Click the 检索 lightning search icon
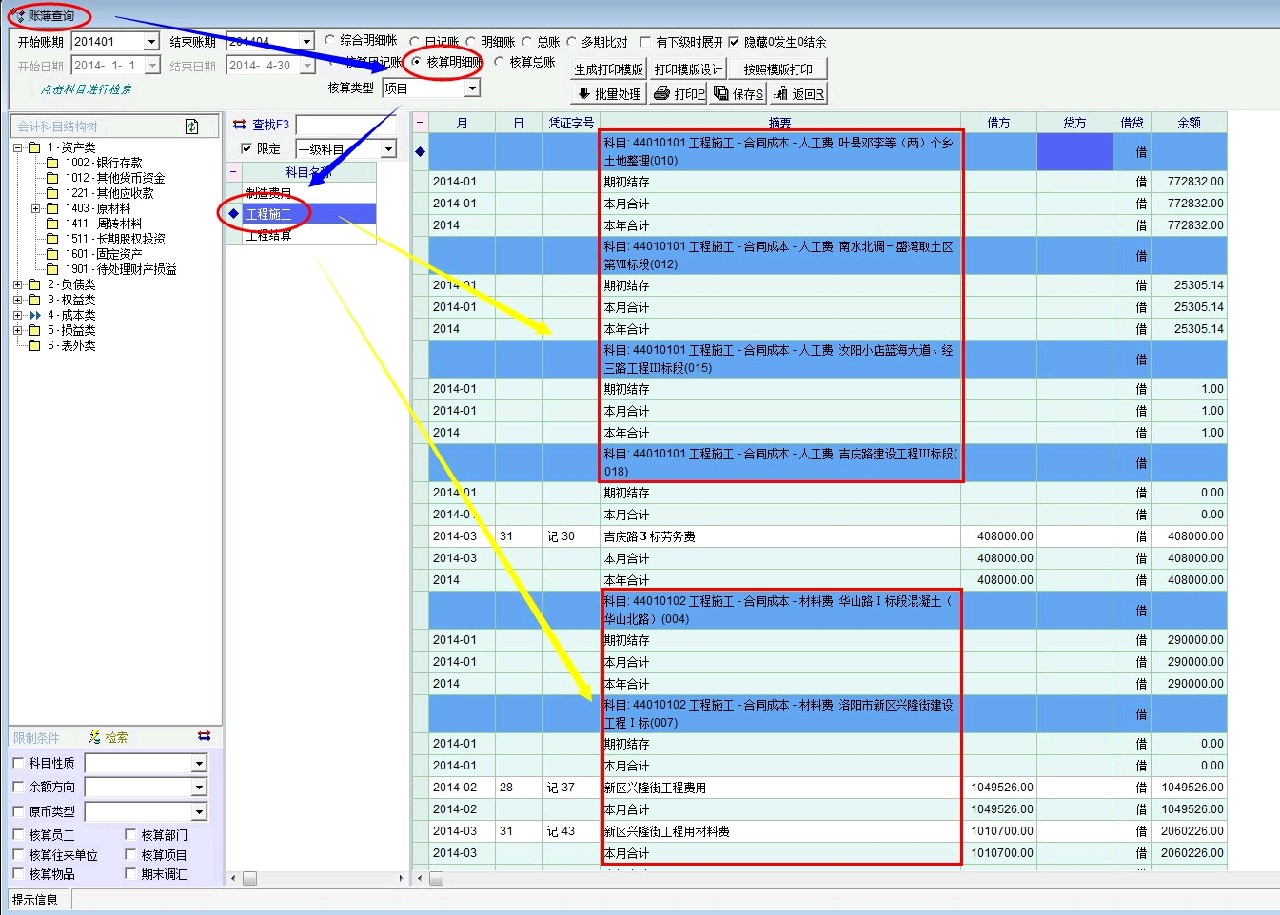The height and width of the screenshot is (915, 1280). [x=95, y=737]
